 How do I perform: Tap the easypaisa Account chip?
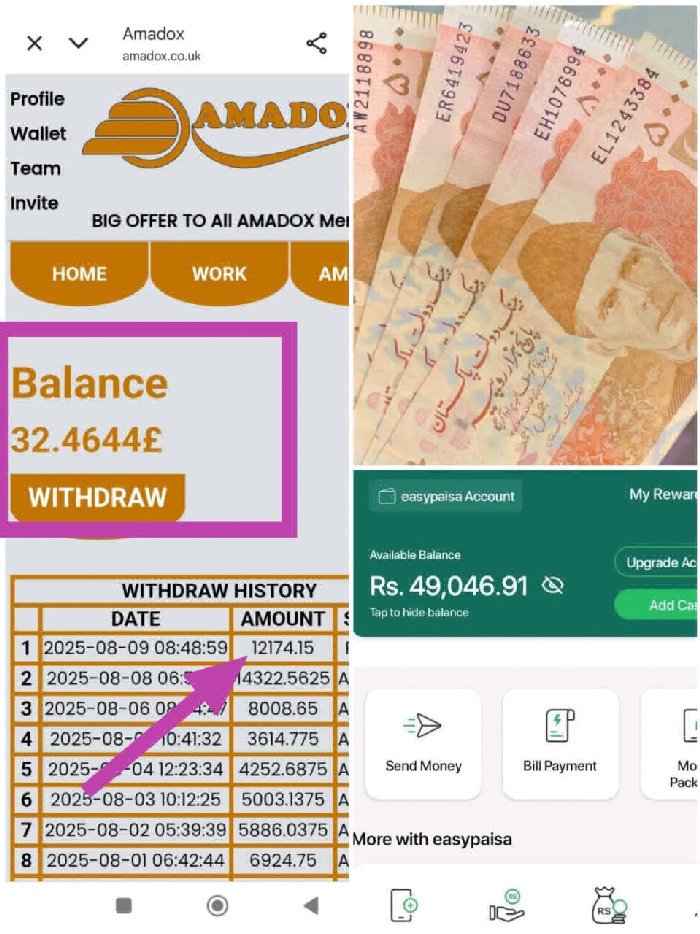click(x=446, y=496)
